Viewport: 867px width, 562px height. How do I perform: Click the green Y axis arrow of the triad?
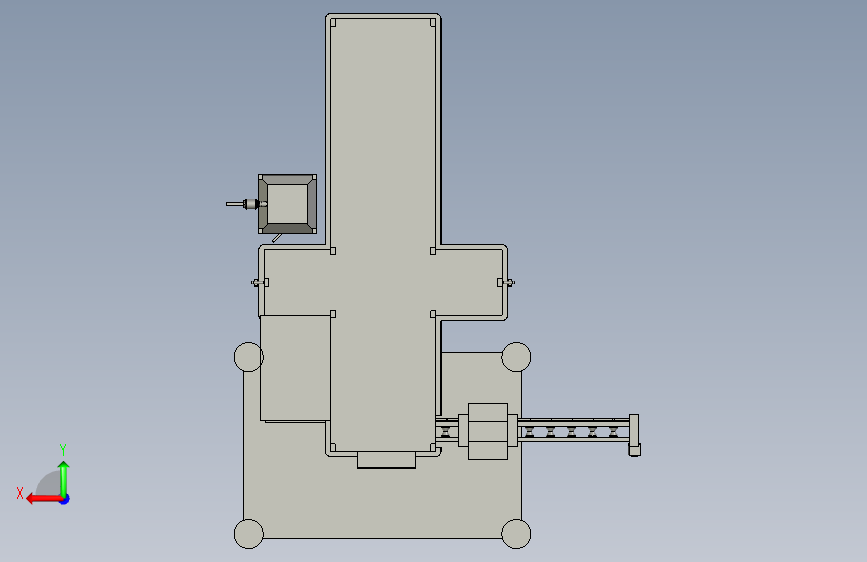point(64,478)
